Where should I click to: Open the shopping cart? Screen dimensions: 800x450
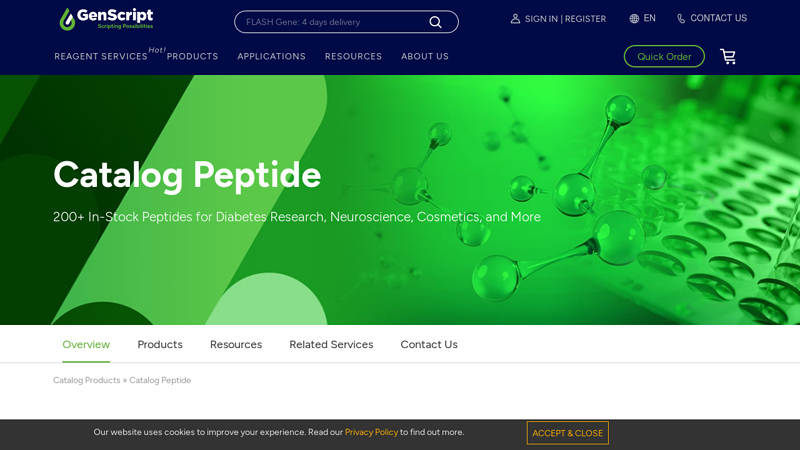coord(728,56)
